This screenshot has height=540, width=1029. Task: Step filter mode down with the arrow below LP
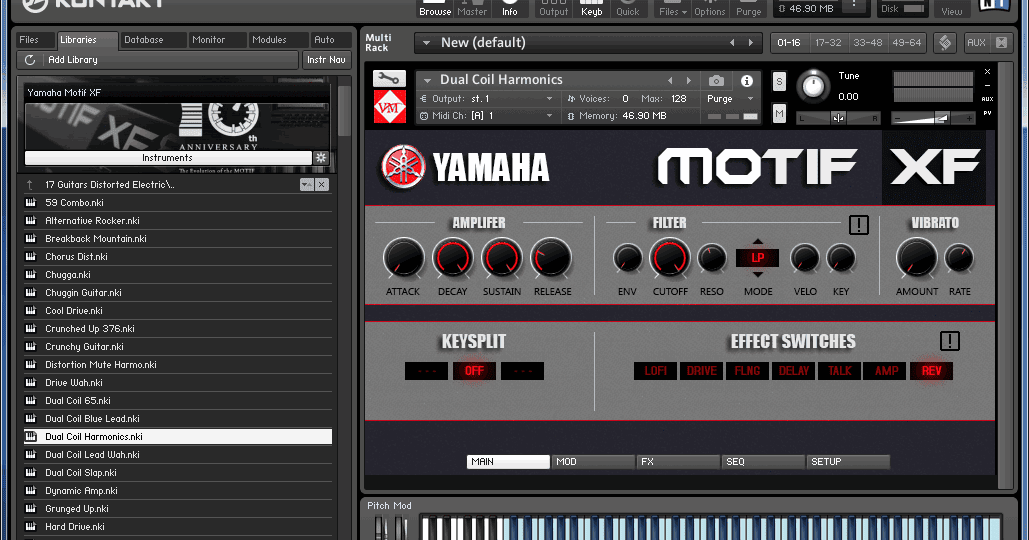click(x=758, y=274)
